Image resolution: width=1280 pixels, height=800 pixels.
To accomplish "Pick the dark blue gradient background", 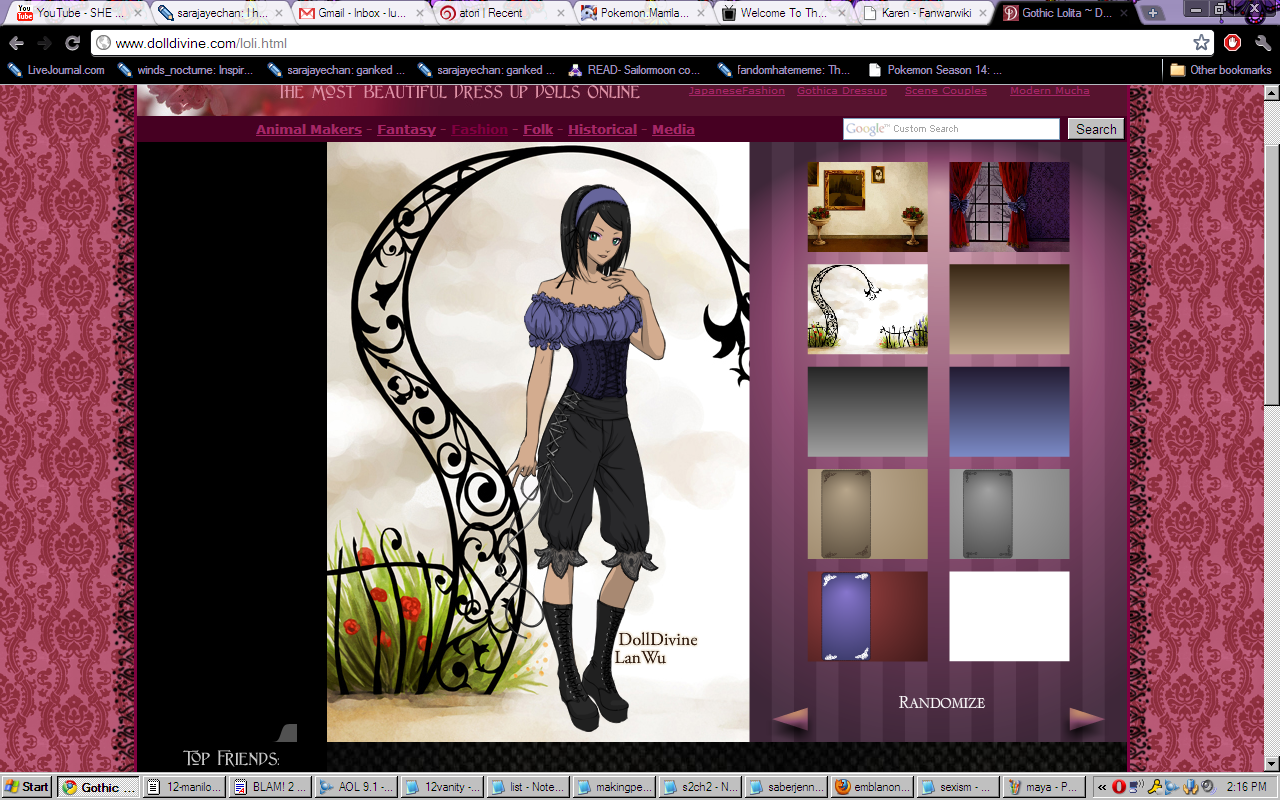I will click(1009, 411).
